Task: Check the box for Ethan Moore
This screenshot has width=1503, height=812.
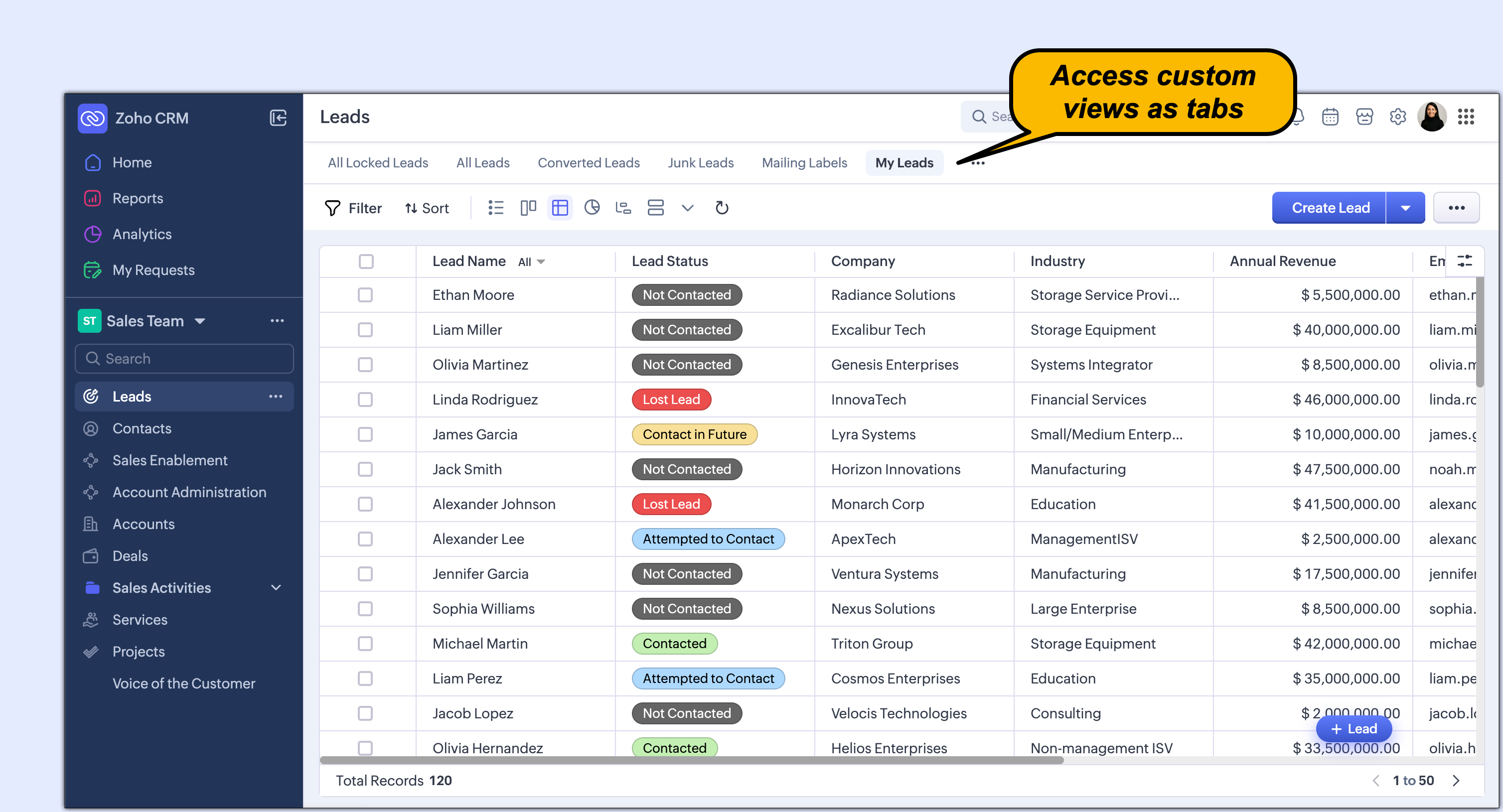Action: [x=365, y=295]
